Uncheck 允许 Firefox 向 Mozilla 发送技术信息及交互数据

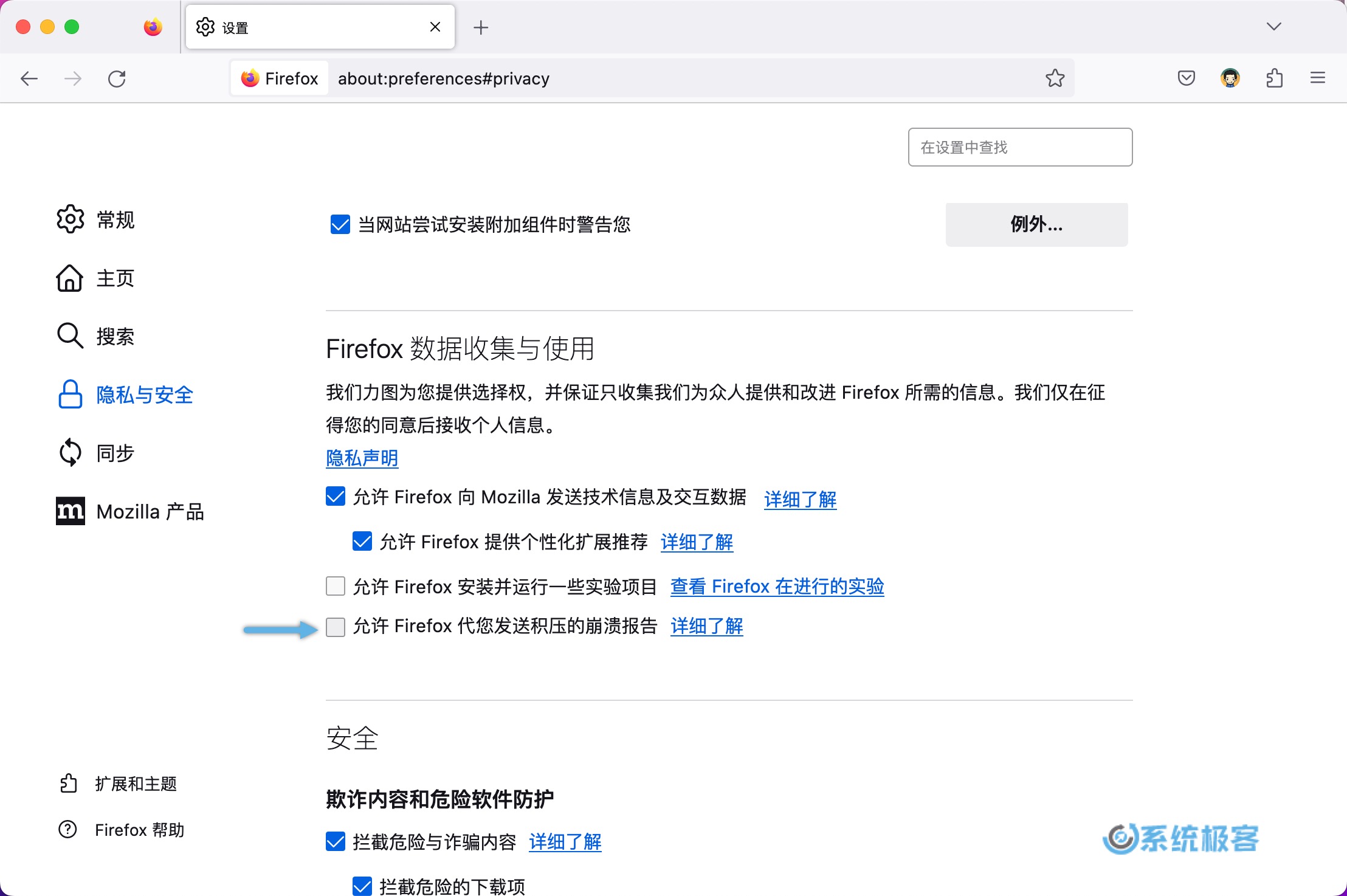pos(336,497)
